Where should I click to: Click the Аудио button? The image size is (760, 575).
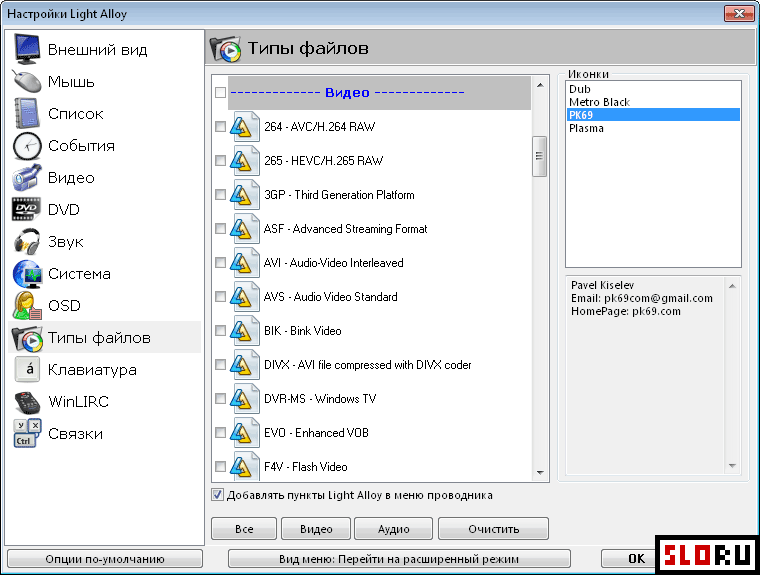[394, 528]
